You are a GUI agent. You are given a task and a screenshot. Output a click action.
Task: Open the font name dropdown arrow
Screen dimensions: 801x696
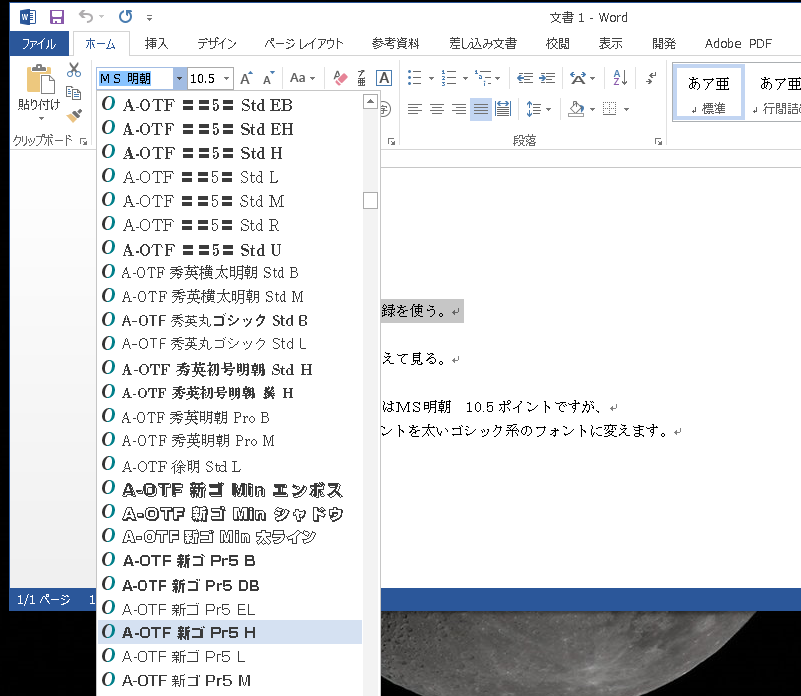179,79
